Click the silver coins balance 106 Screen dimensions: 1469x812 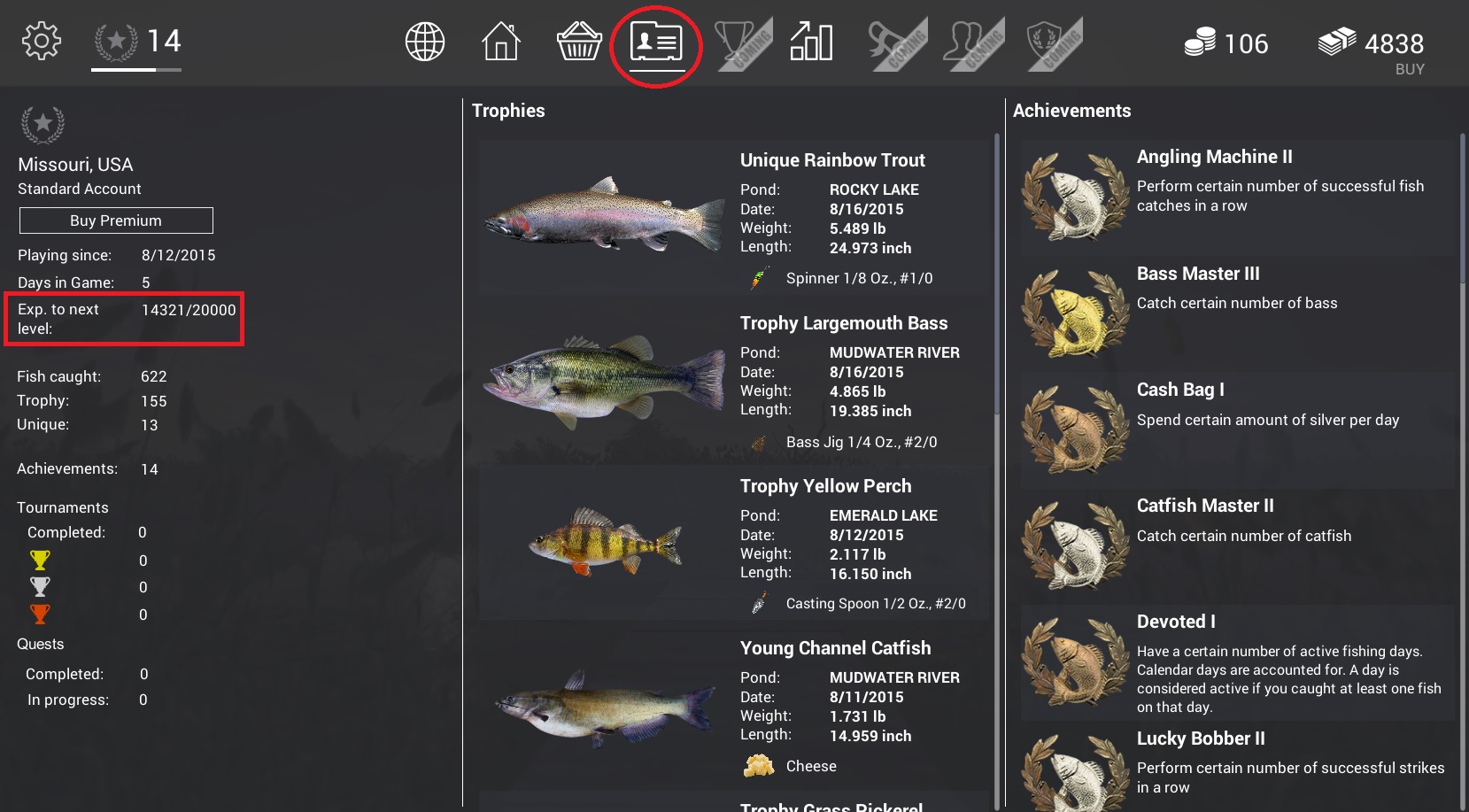[1226, 43]
